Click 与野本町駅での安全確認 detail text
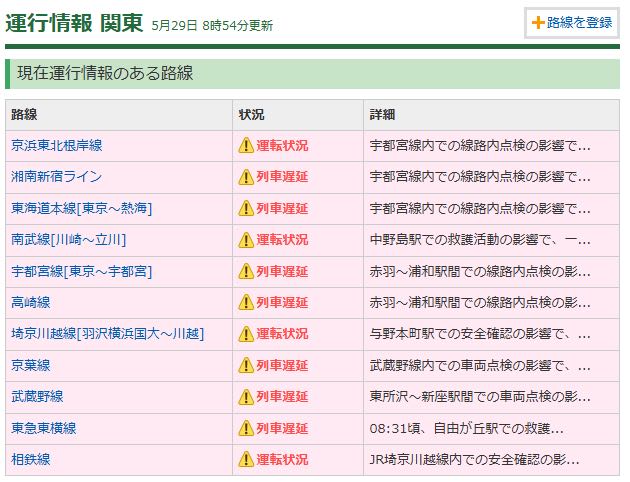 point(480,334)
